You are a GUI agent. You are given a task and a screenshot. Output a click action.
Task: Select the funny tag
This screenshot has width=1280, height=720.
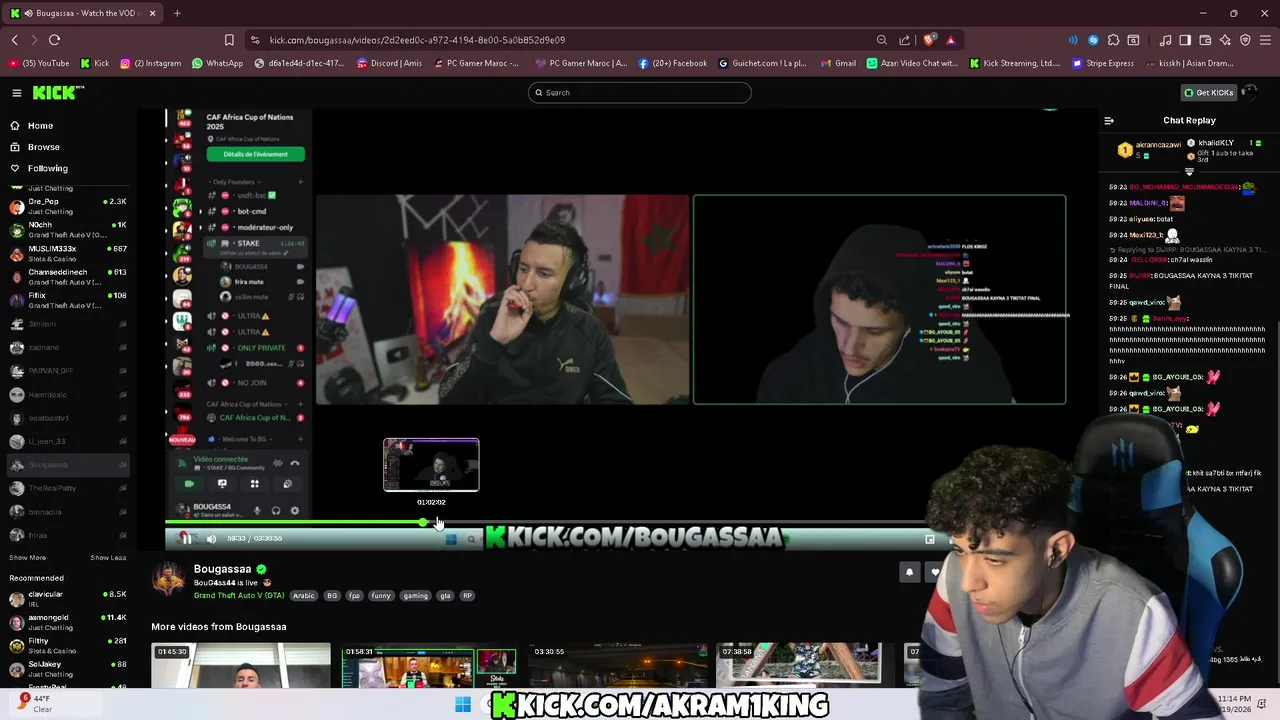coord(381,596)
